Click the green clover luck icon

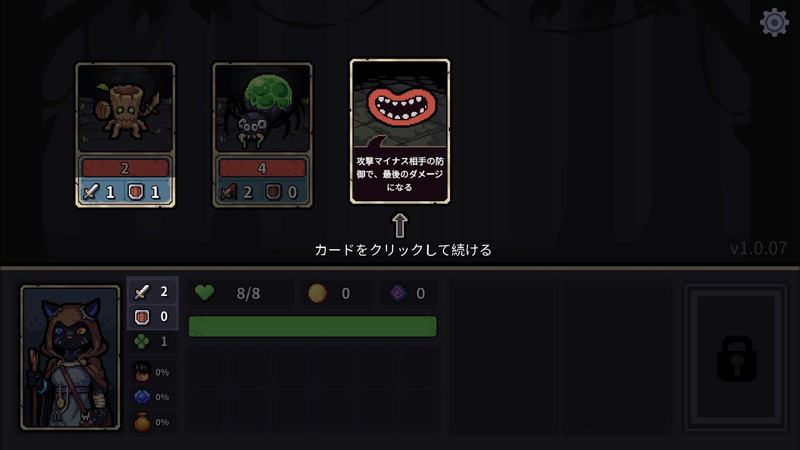pos(142,341)
